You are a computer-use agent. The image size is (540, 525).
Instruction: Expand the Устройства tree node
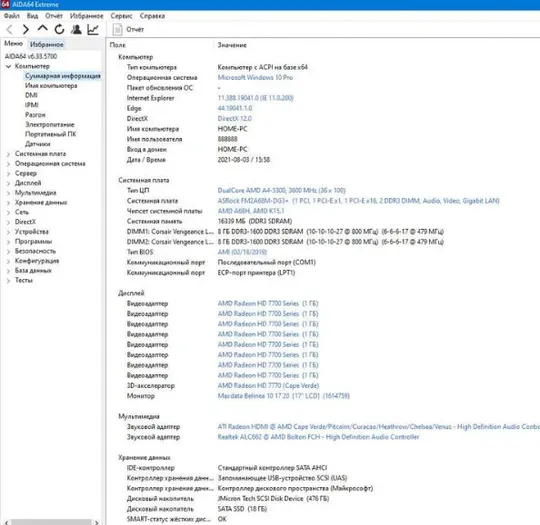8,232
